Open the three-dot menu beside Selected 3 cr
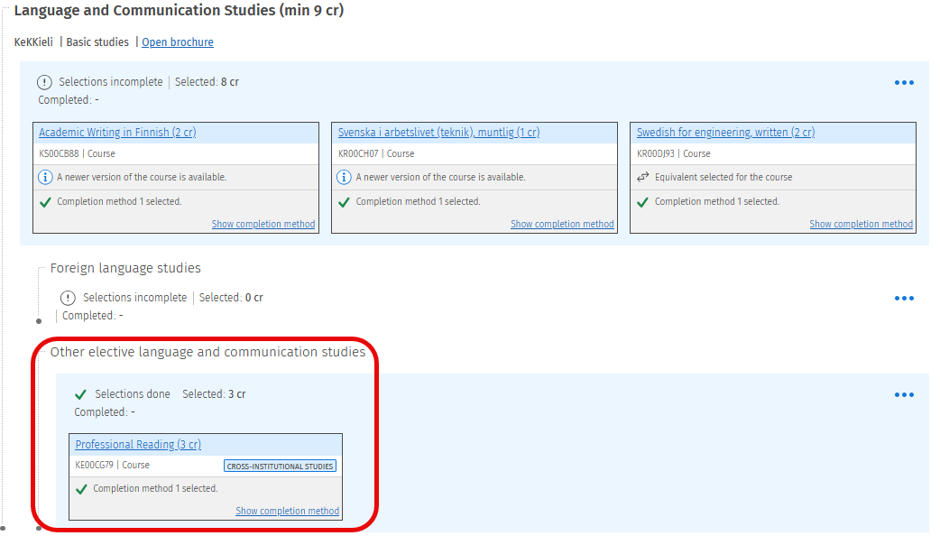 pos(903,395)
